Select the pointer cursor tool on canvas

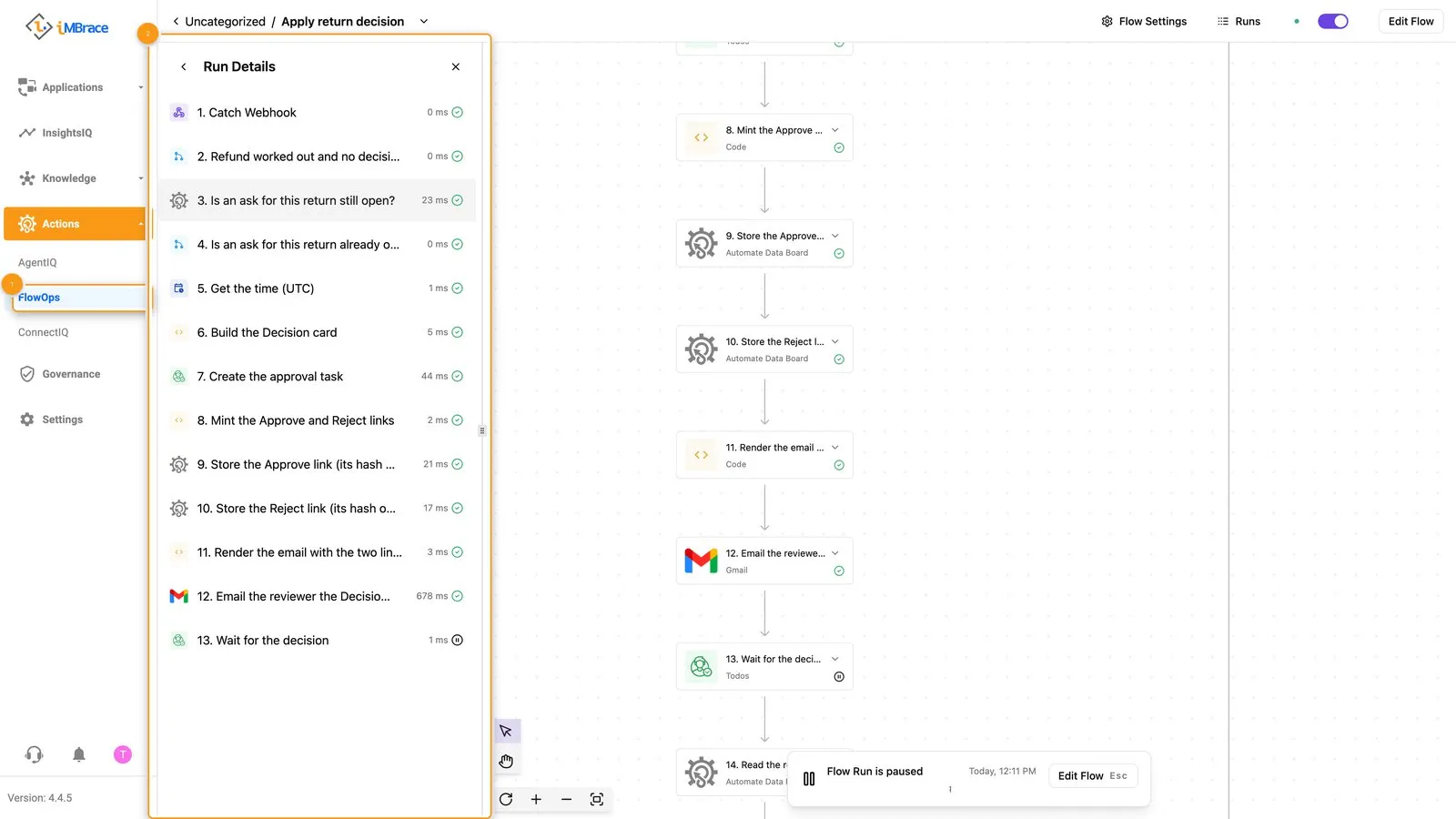tap(507, 731)
